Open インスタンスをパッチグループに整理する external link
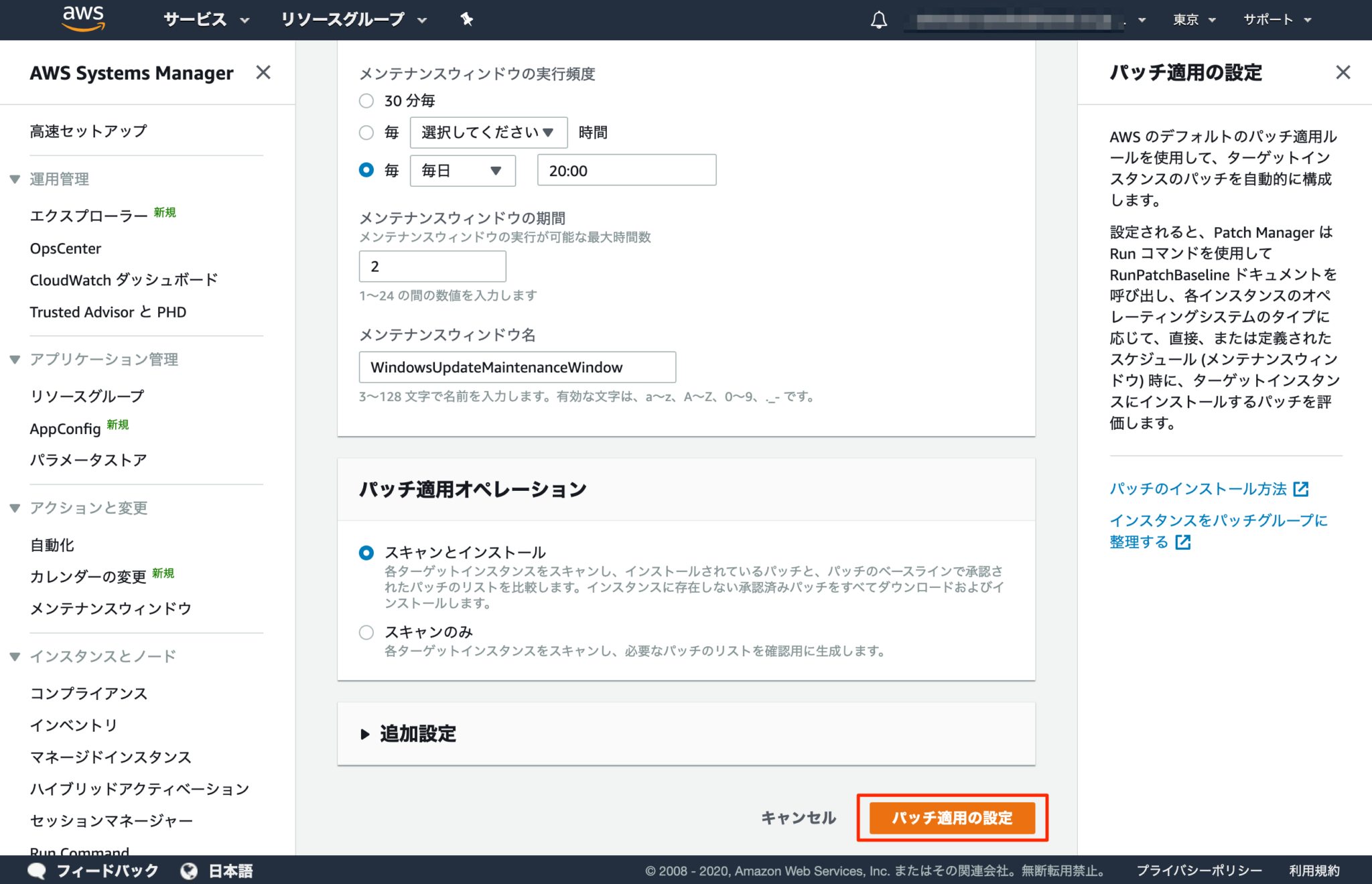The width and height of the screenshot is (1372, 884). (x=1183, y=542)
